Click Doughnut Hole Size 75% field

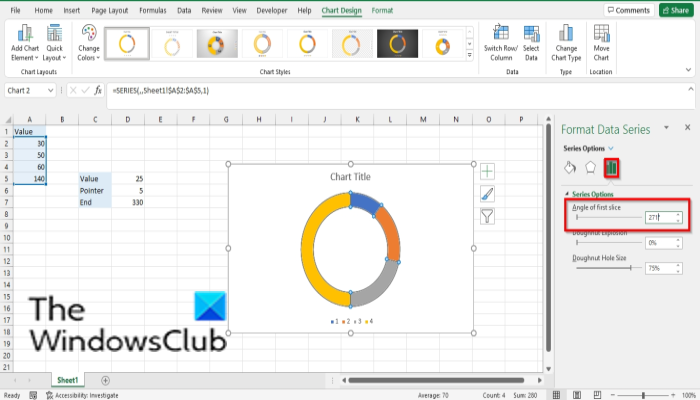pyautogui.click(x=663, y=268)
